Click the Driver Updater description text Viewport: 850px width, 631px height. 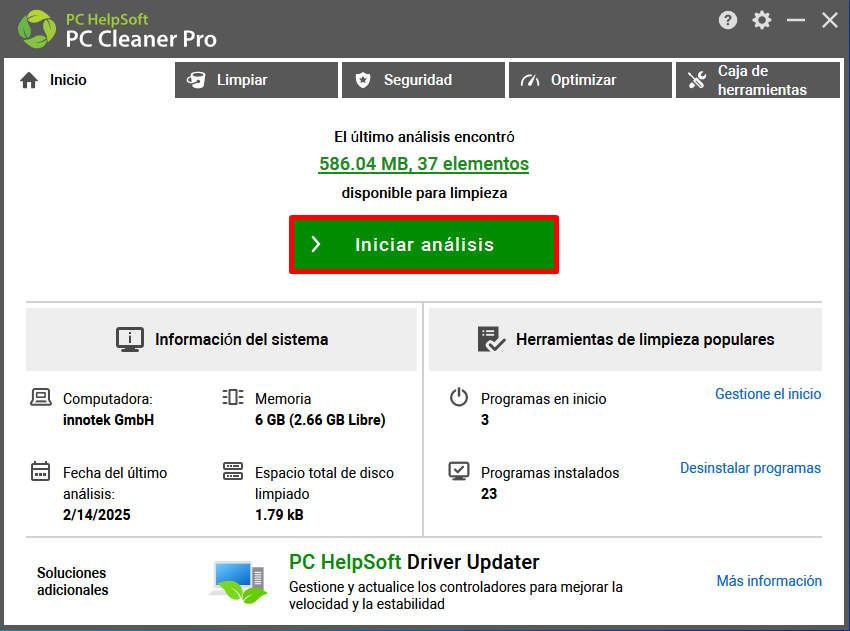click(455, 596)
